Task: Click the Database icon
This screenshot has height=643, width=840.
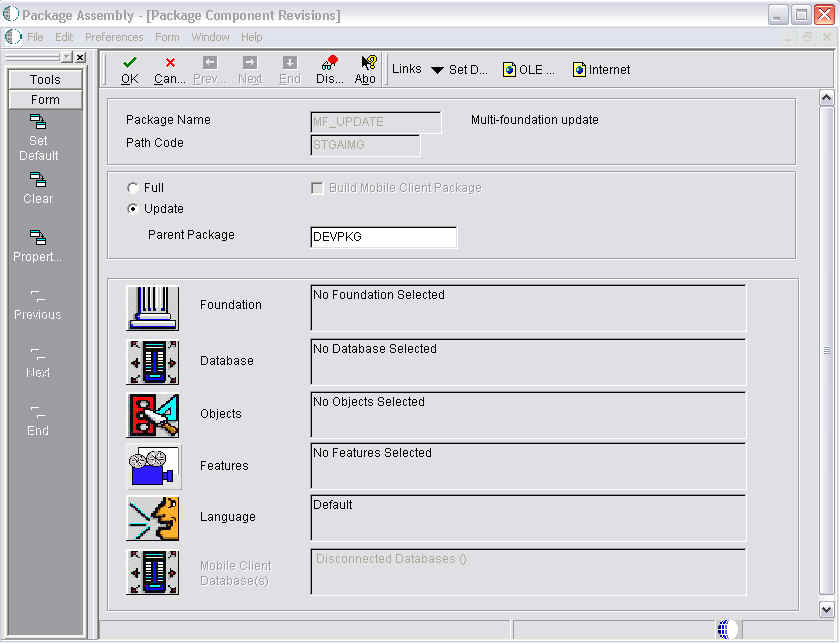Action: (x=153, y=362)
